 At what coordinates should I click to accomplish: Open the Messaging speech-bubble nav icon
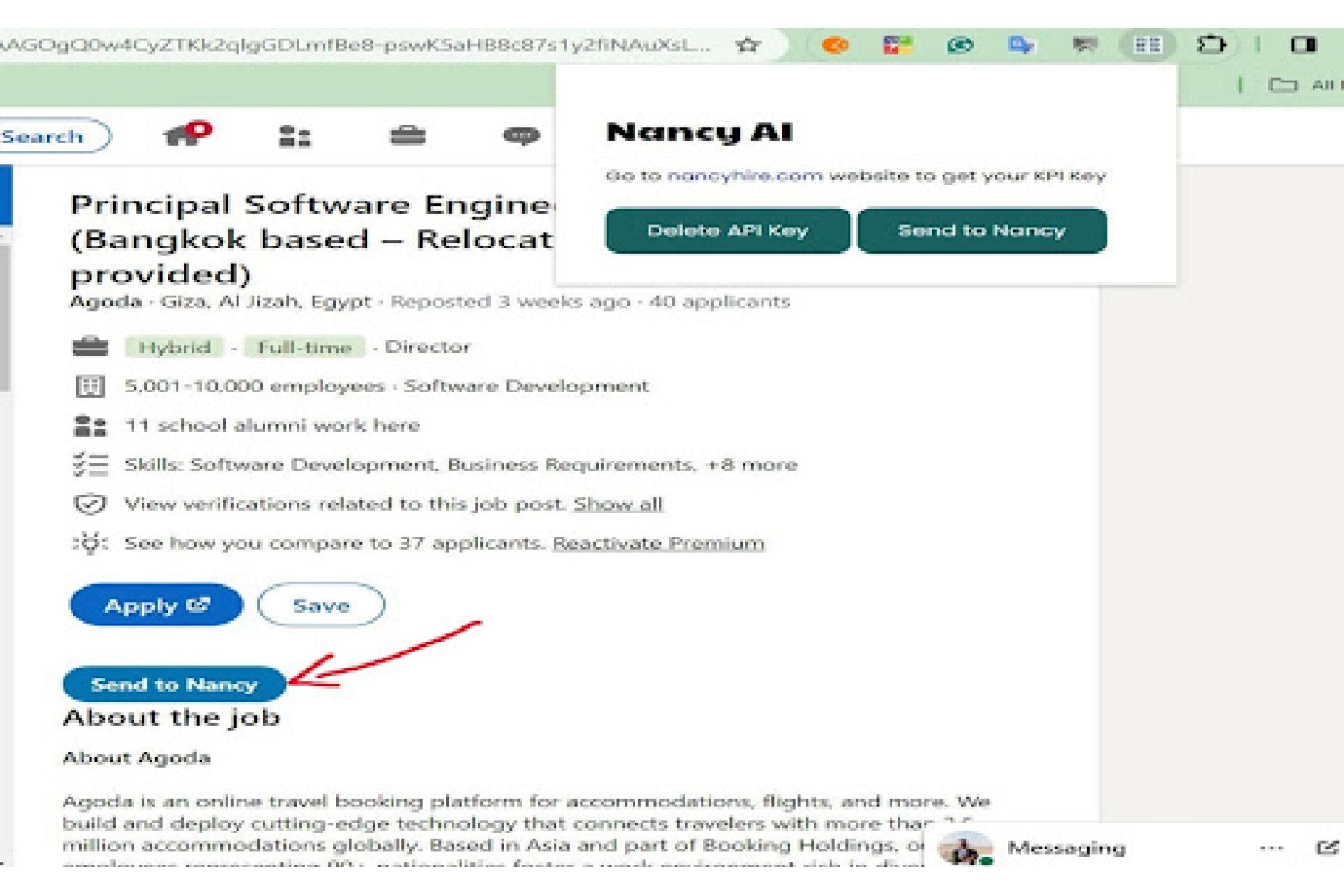pos(521,136)
